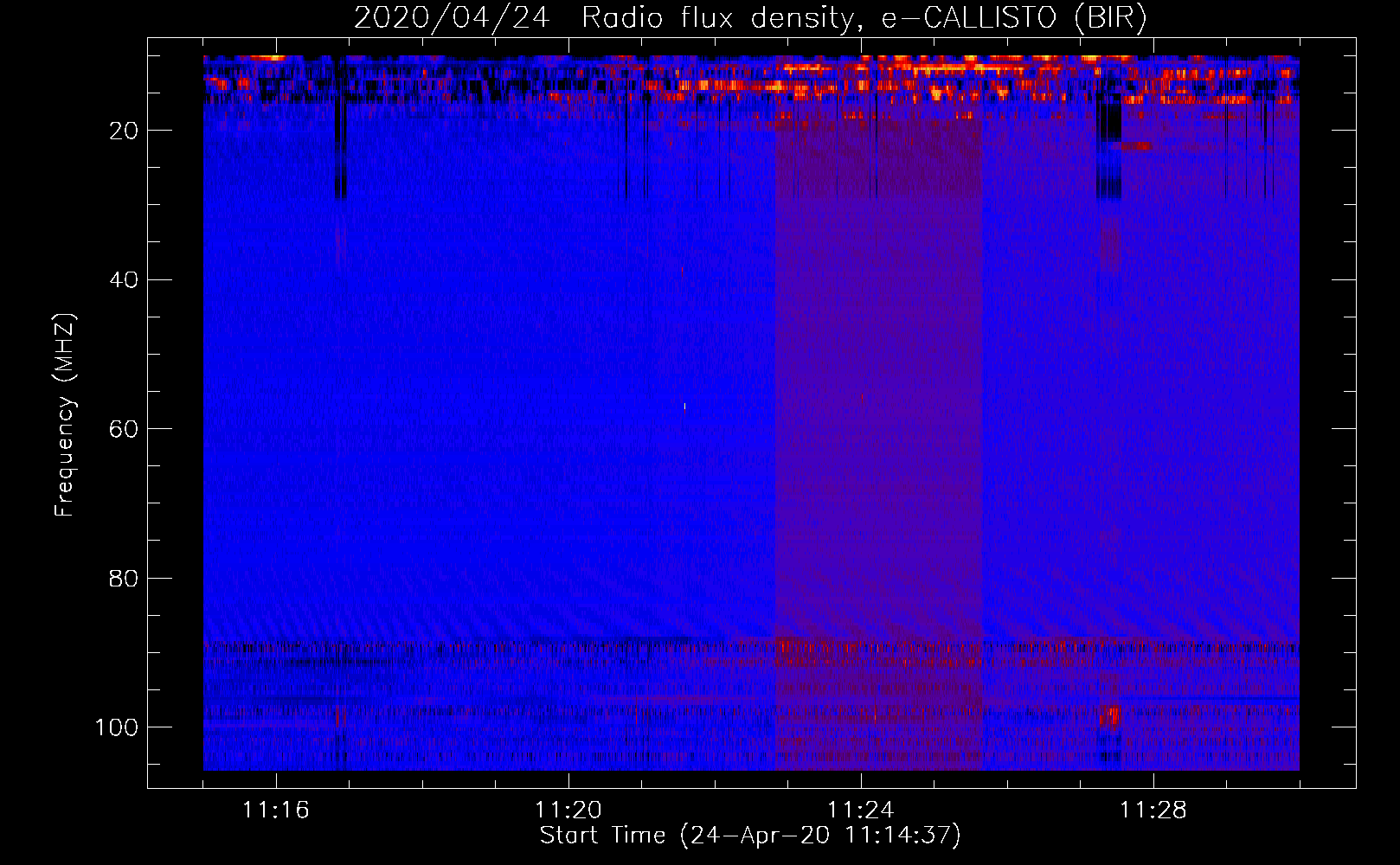Select the 'Frequency (MHZ)' axis label
The height and width of the screenshot is (865, 1400).
coord(65,415)
